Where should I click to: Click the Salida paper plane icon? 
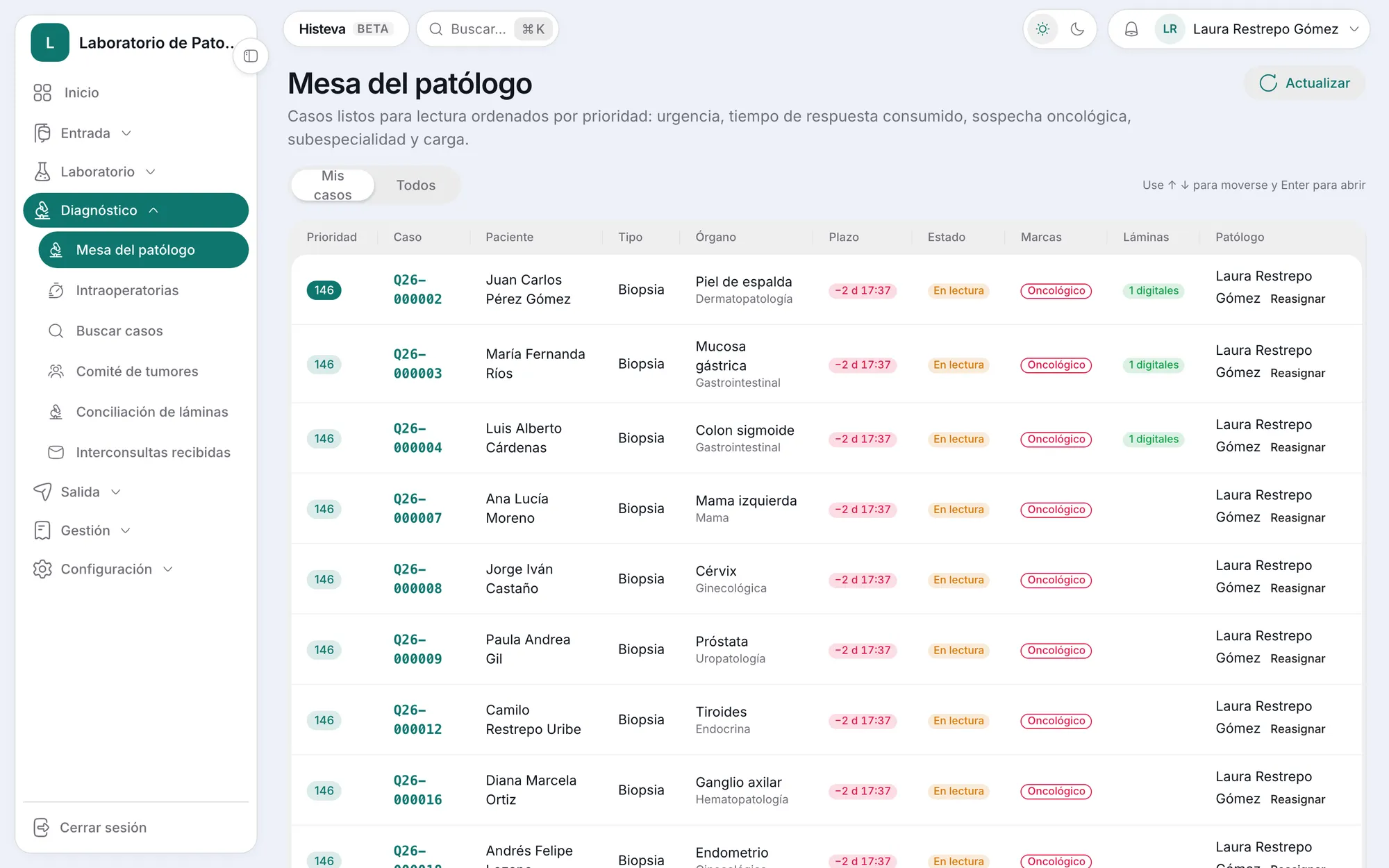42,492
